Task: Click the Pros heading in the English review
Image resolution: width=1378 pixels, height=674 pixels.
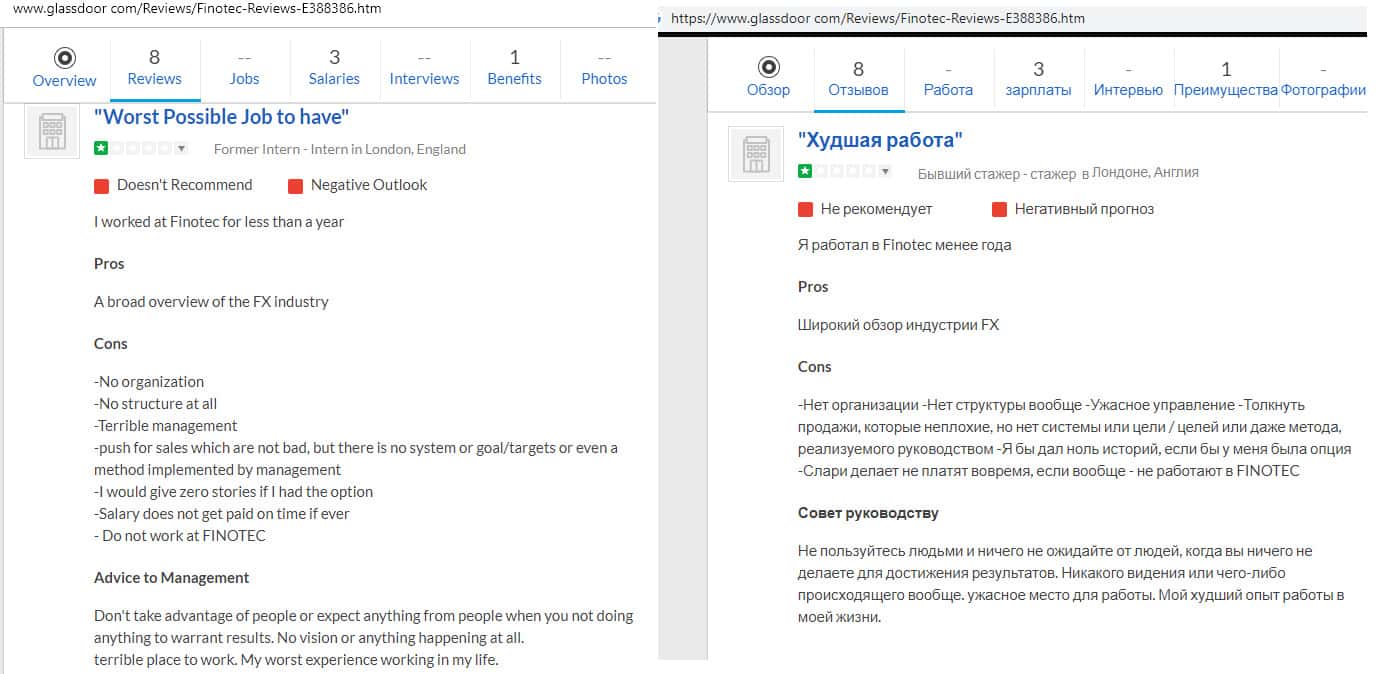Action: [x=109, y=264]
